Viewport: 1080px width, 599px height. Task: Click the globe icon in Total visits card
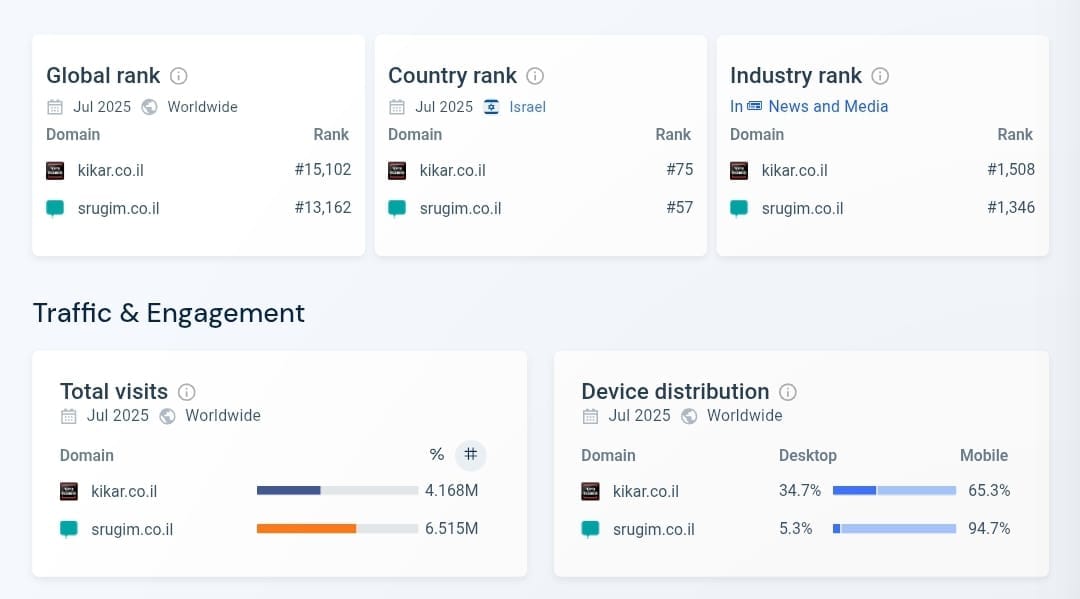click(167, 416)
